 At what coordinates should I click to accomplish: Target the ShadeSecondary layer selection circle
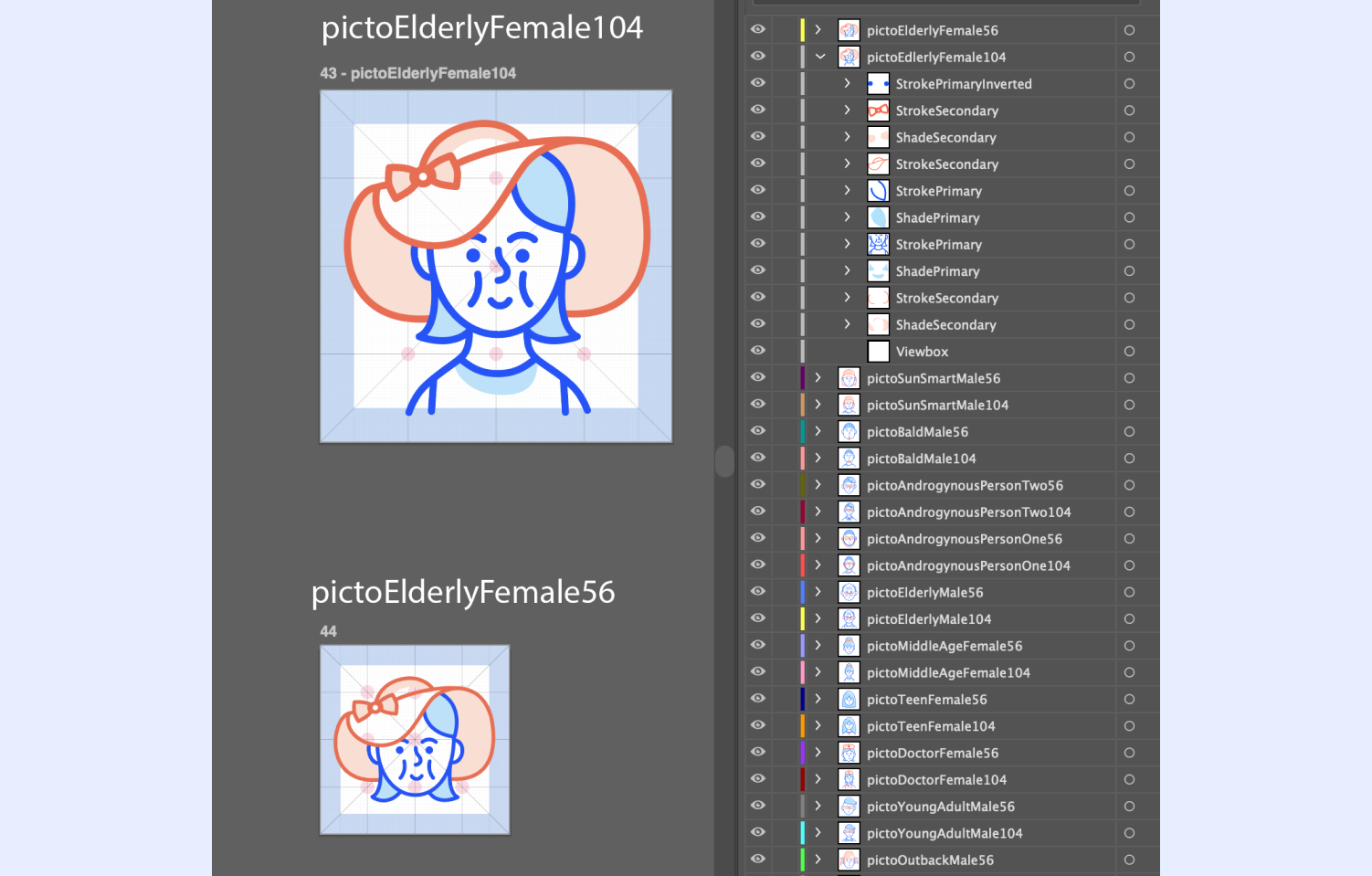[x=1129, y=324]
